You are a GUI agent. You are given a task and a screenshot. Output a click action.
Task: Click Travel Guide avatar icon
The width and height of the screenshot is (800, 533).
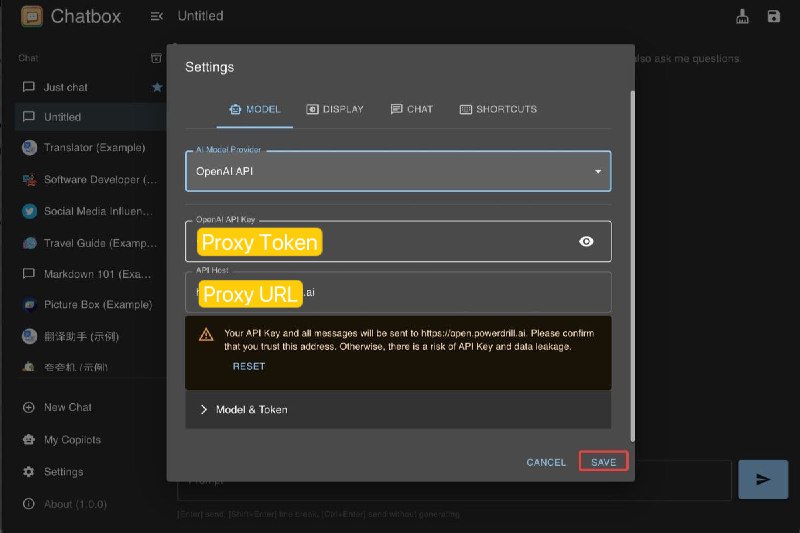(x=30, y=243)
